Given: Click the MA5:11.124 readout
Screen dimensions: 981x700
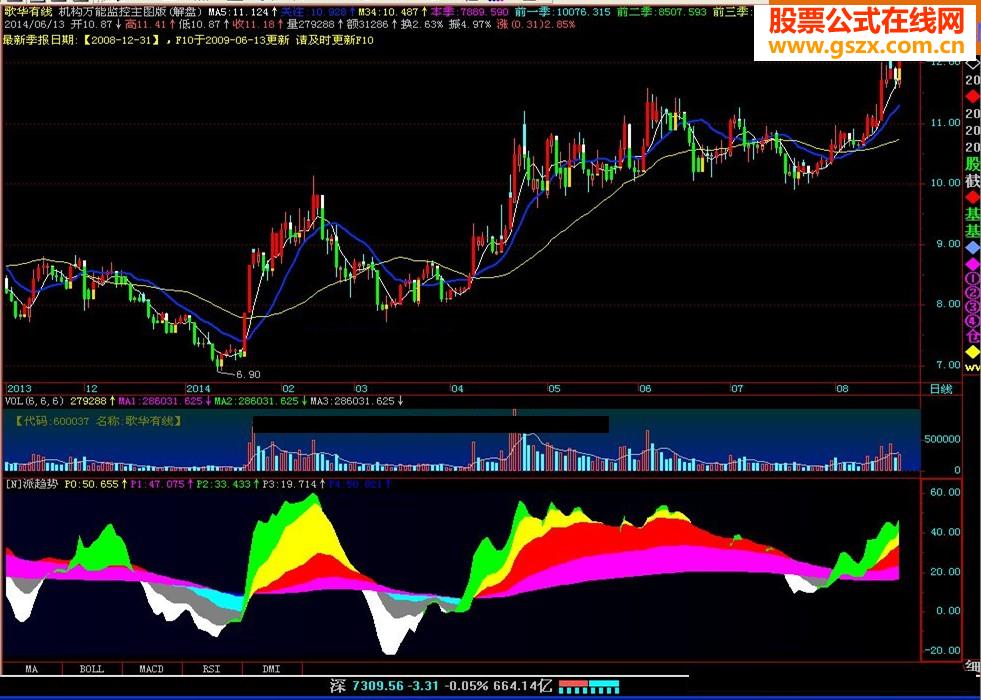Looking at the screenshot, I should (x=243, y=11).
